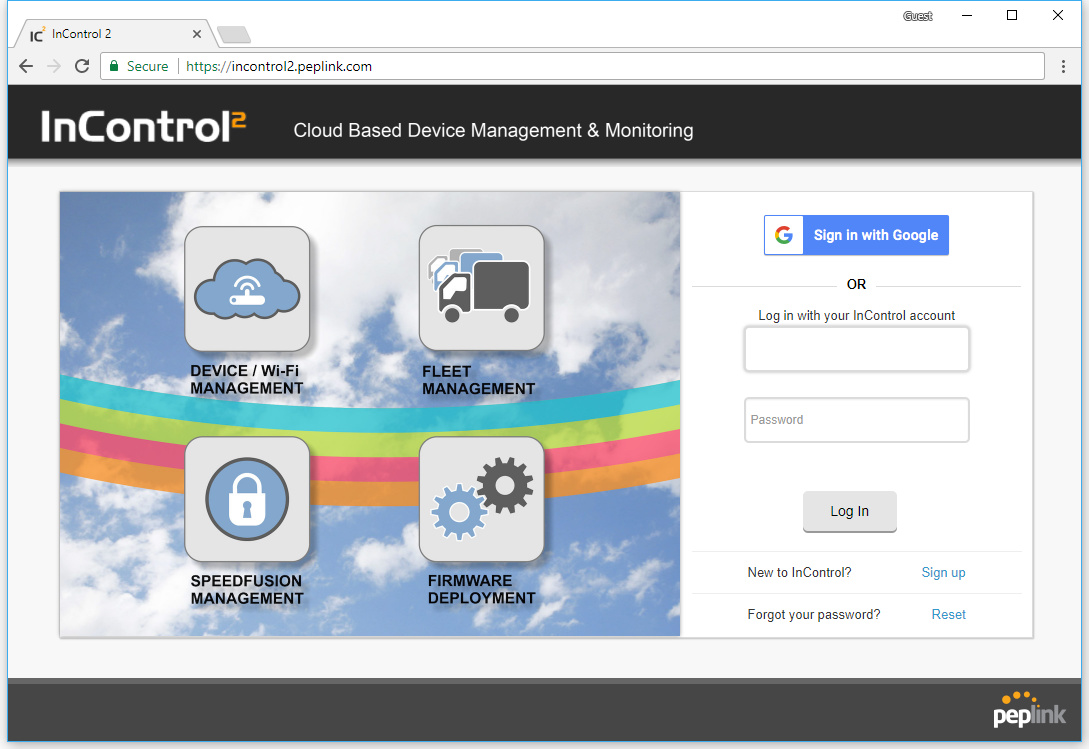Click the Fleet Management truck icon
Viewport: 1089px width, 749px height.
pos(481,288)
